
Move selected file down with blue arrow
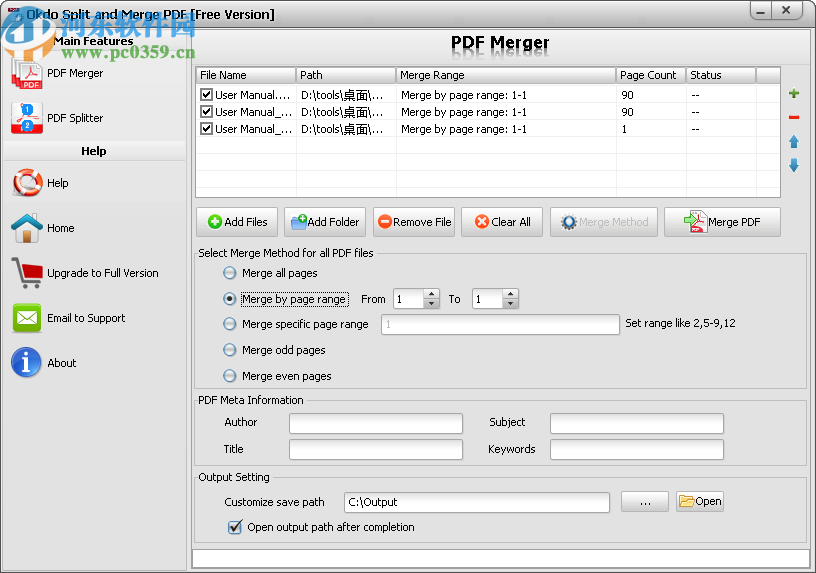[x=794, y=165]
